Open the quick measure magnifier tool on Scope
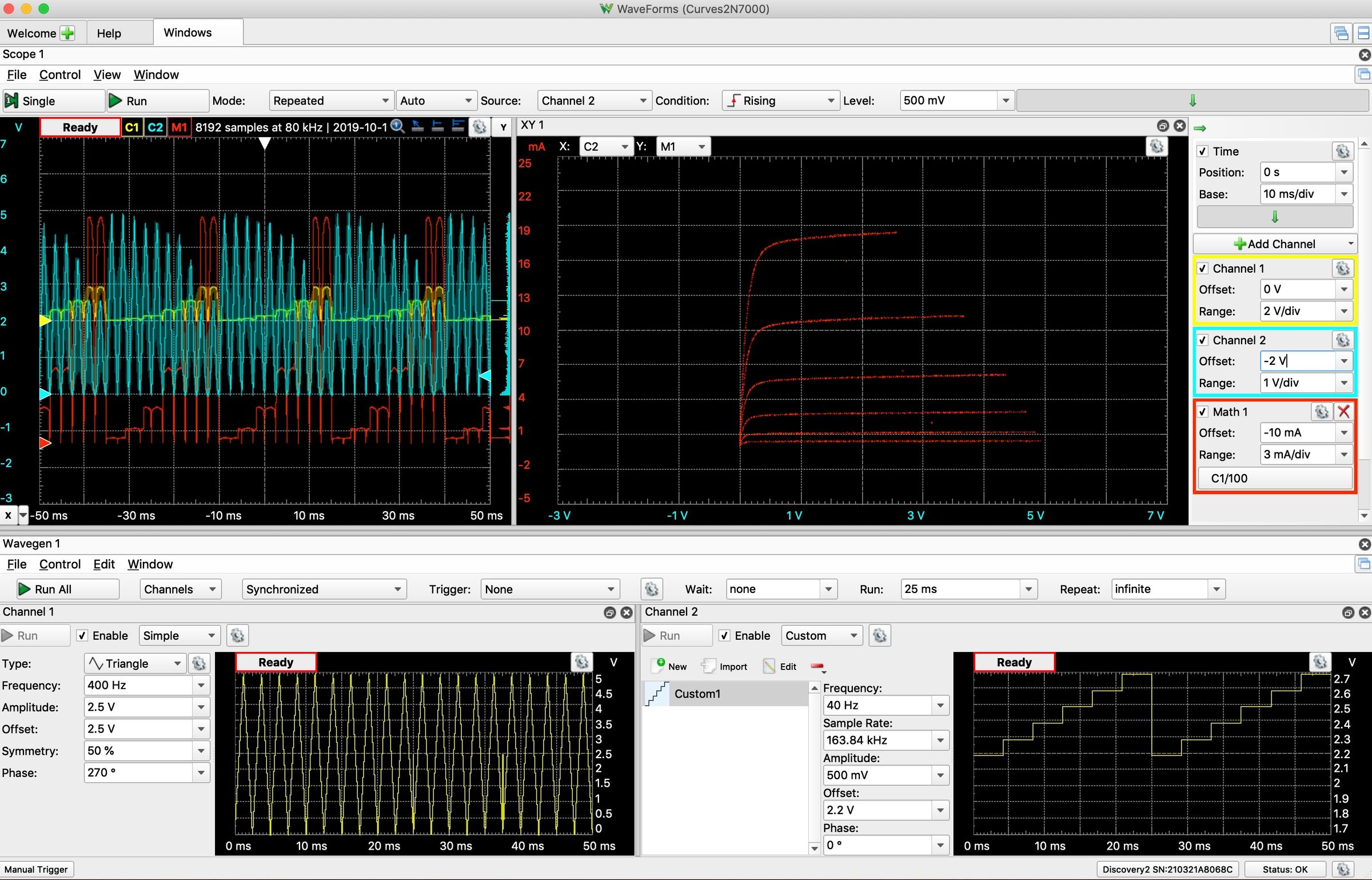 (397, 127)
